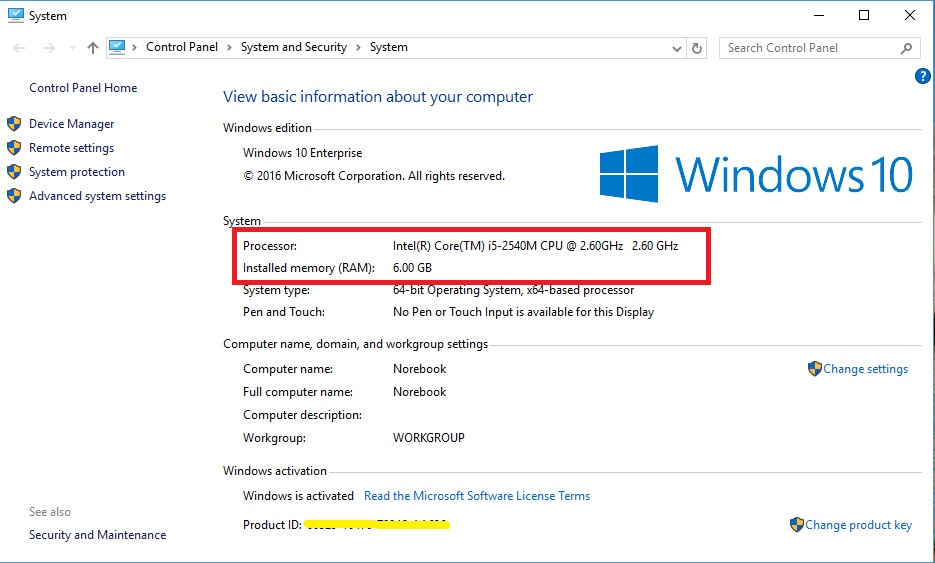Screen dimensions: 935x563
Task: Click the shield icon beside Remote settings
Action: click(14, 147)
